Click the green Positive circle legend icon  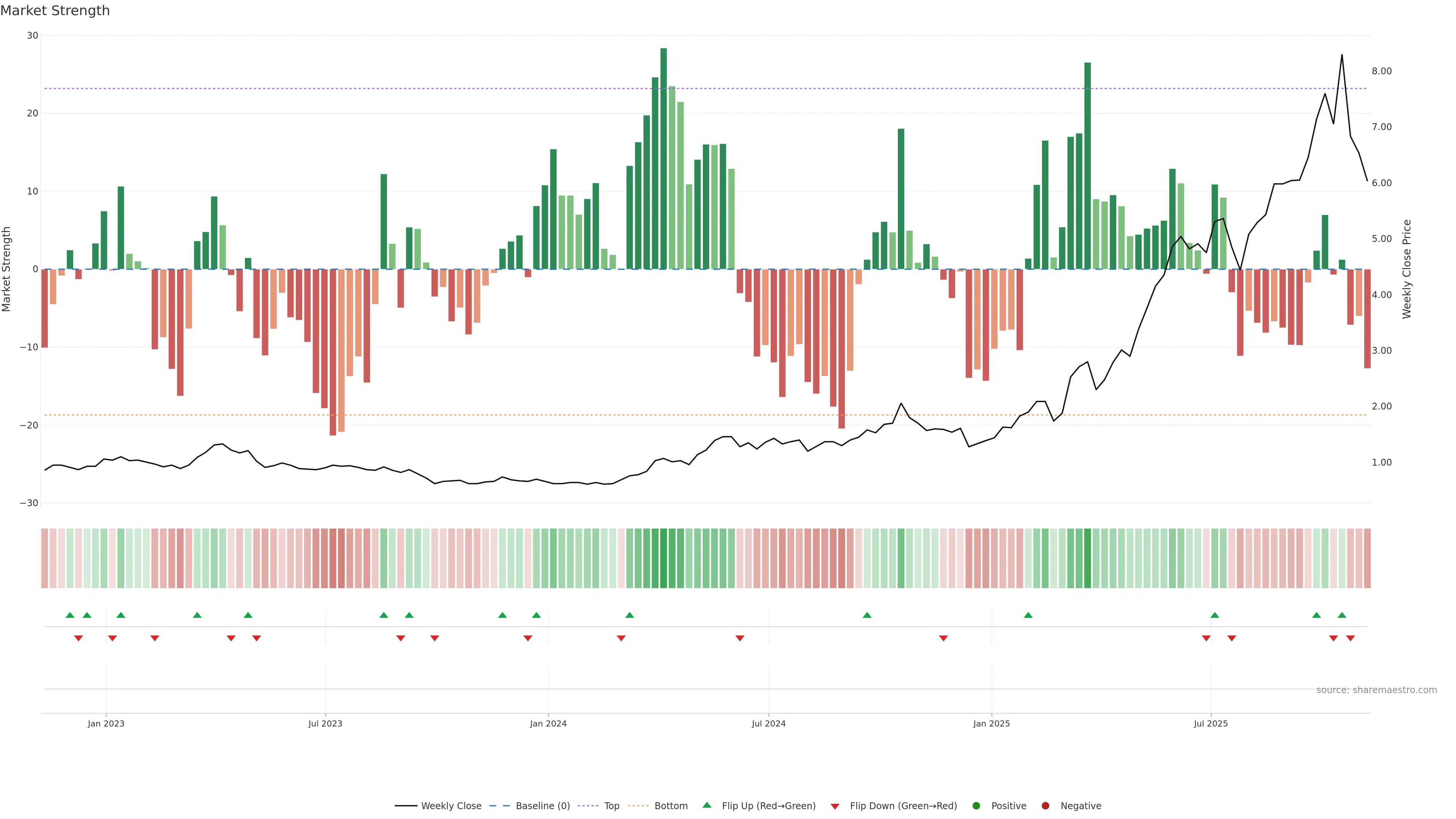point(976,806)
